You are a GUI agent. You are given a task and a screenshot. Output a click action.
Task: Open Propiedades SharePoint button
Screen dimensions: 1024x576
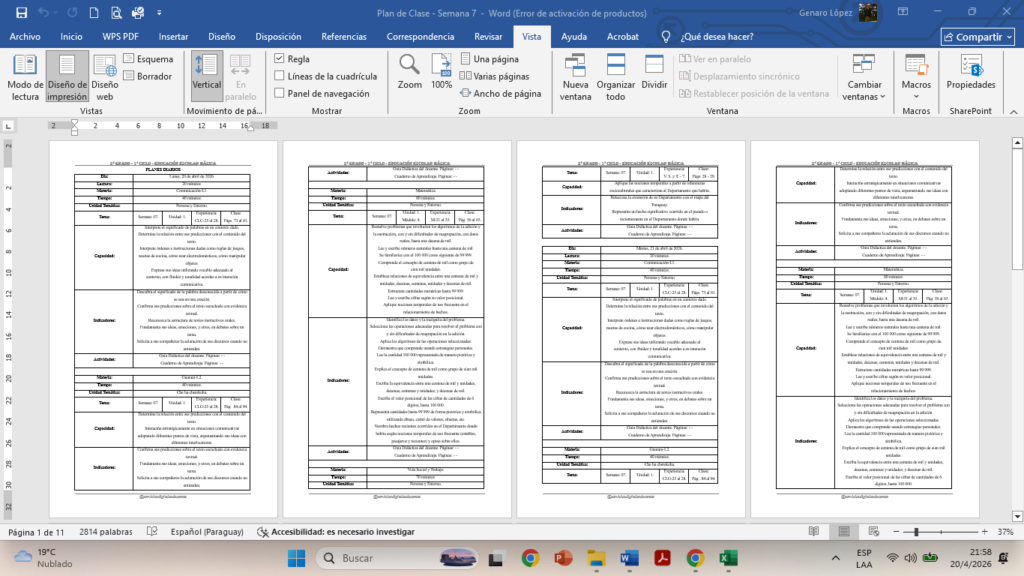pos(970,72)
